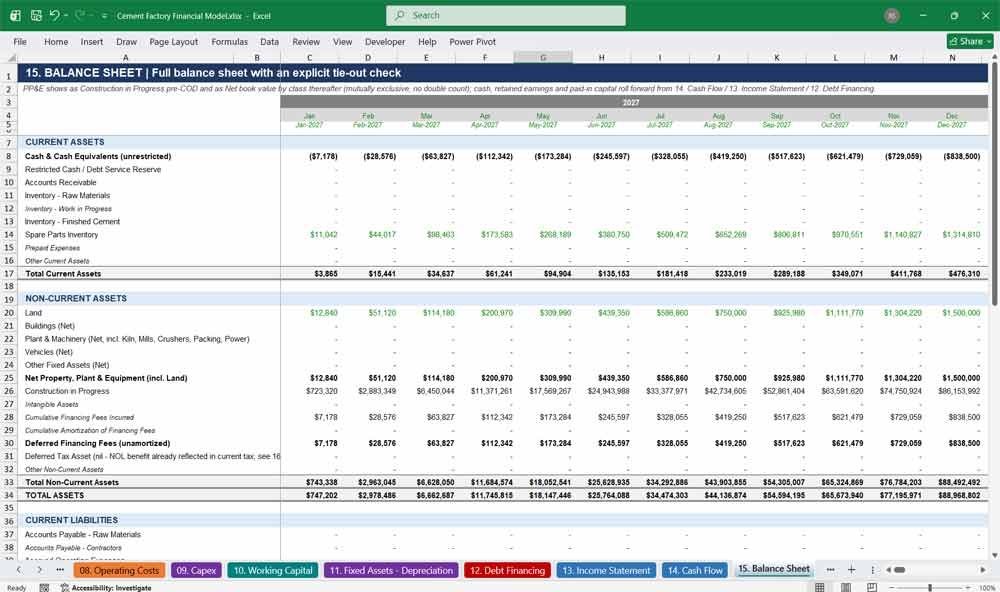Image resolution: width=1000 pixels, height=592 pixels.
Task: Click the next sheet navigation arrow
Action: point(40,570)
